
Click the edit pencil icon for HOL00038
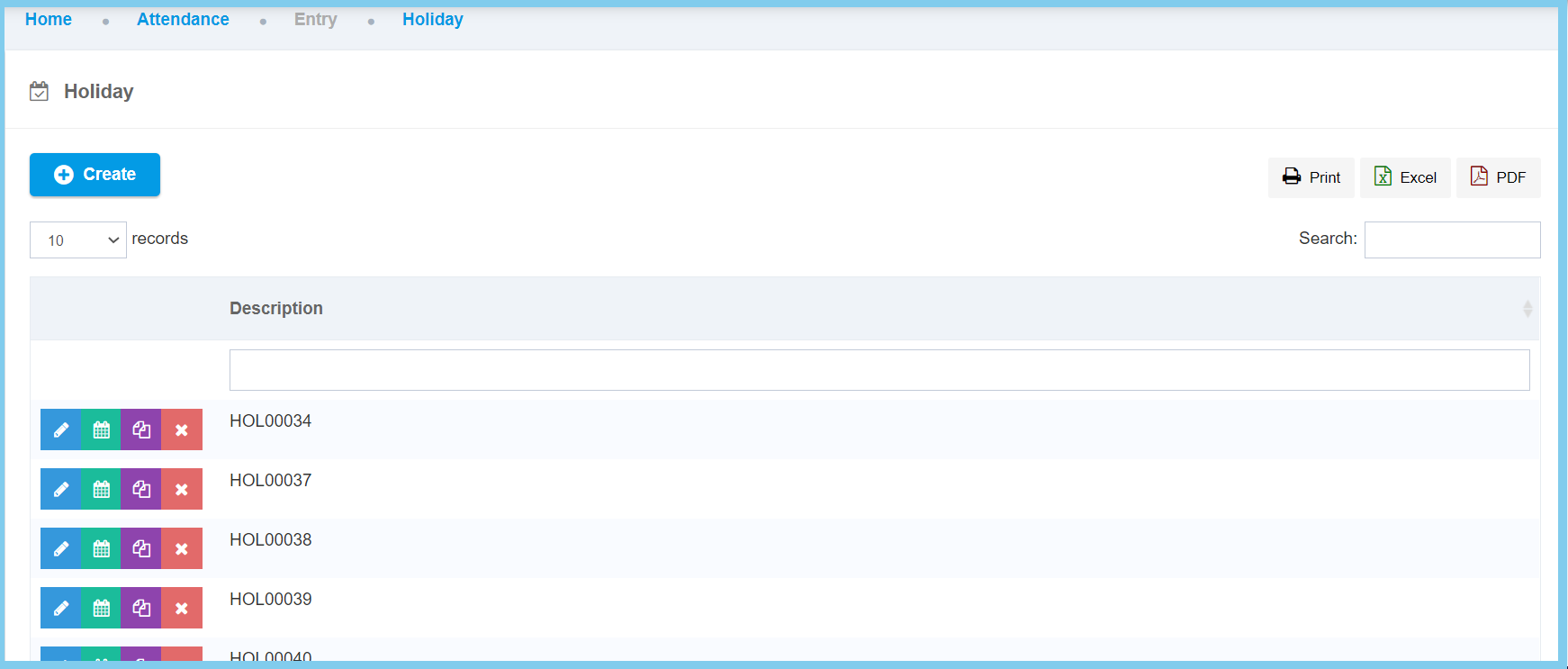(x=60, y=548)
